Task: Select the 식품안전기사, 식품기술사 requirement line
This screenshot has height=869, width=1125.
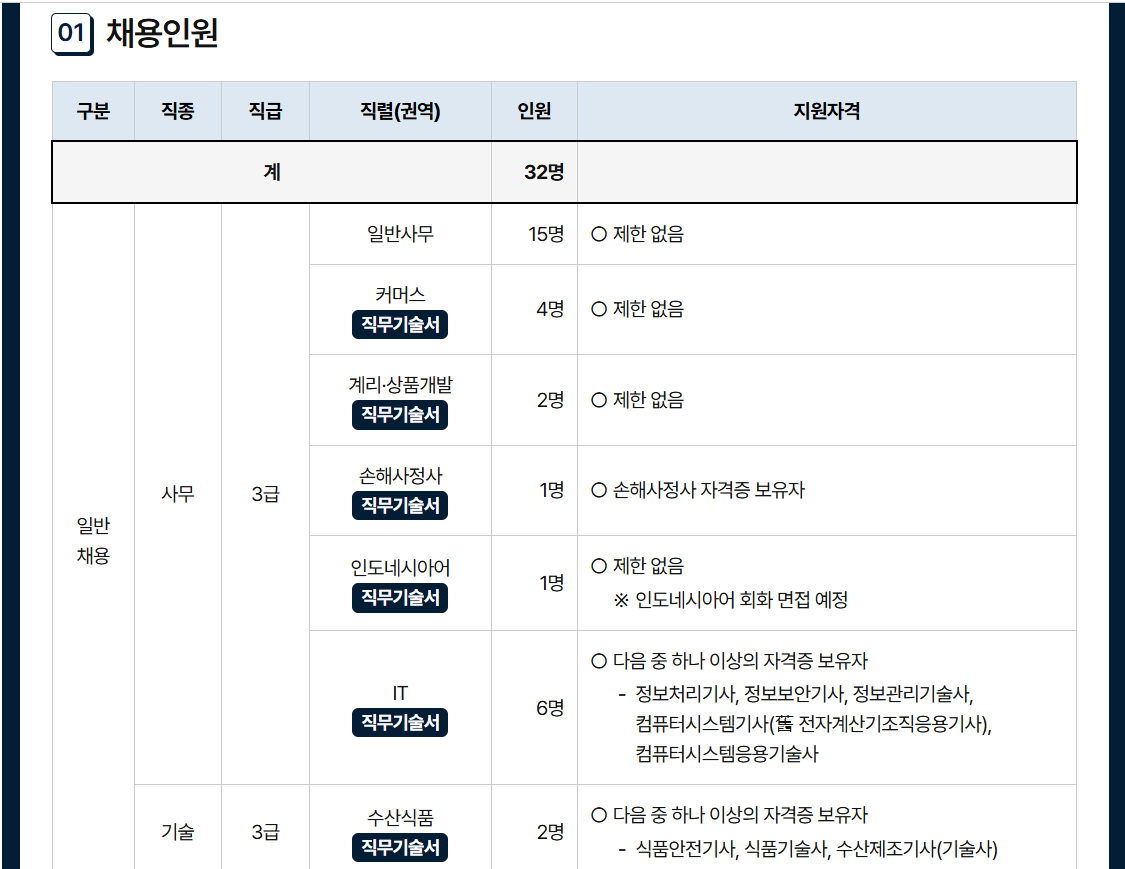Action: tap(816, 850)
